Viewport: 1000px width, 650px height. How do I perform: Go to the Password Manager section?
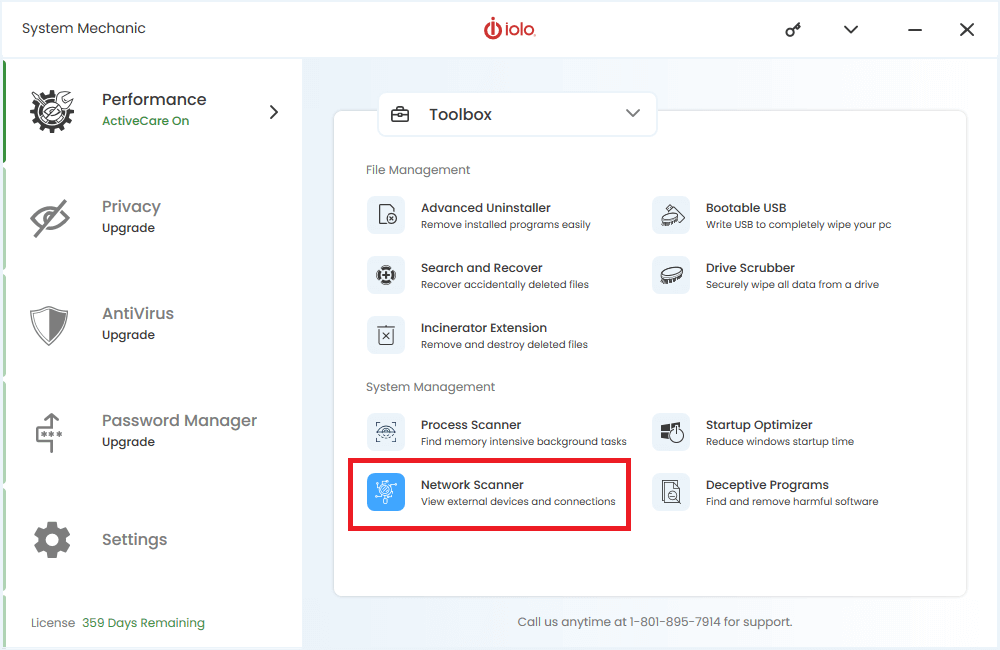[x=179, y=430]
